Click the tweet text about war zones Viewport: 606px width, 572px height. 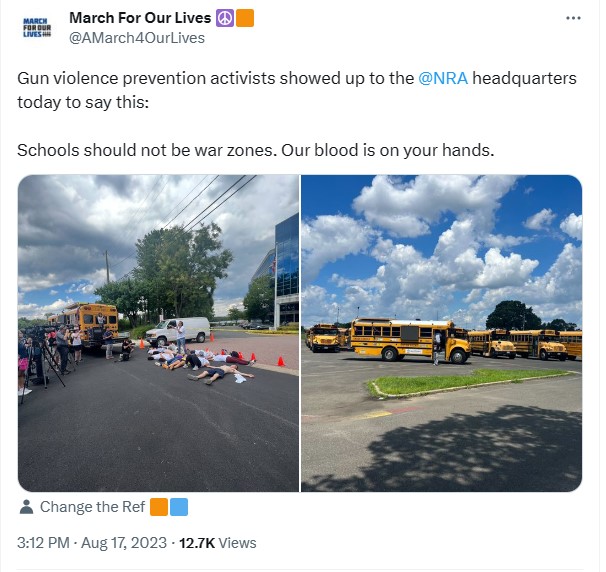tap(255, 150)
